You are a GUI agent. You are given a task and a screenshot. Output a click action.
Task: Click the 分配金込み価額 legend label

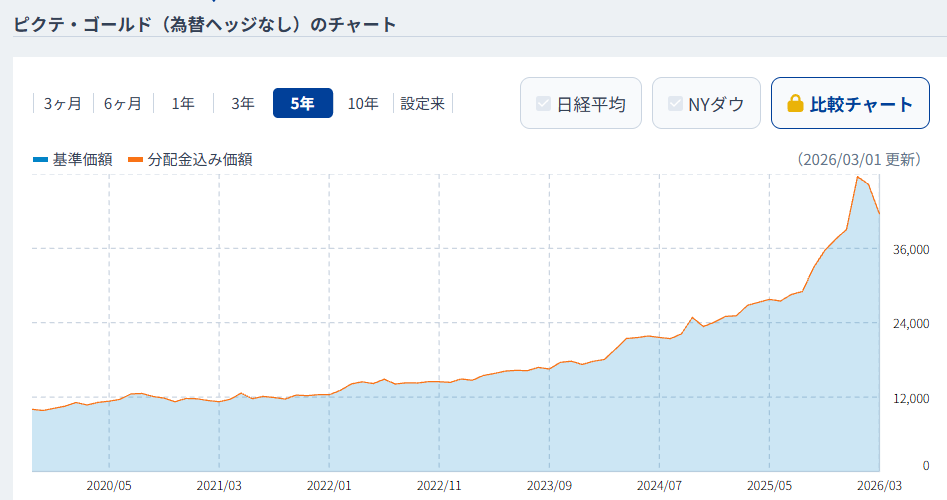coord(199,160)
